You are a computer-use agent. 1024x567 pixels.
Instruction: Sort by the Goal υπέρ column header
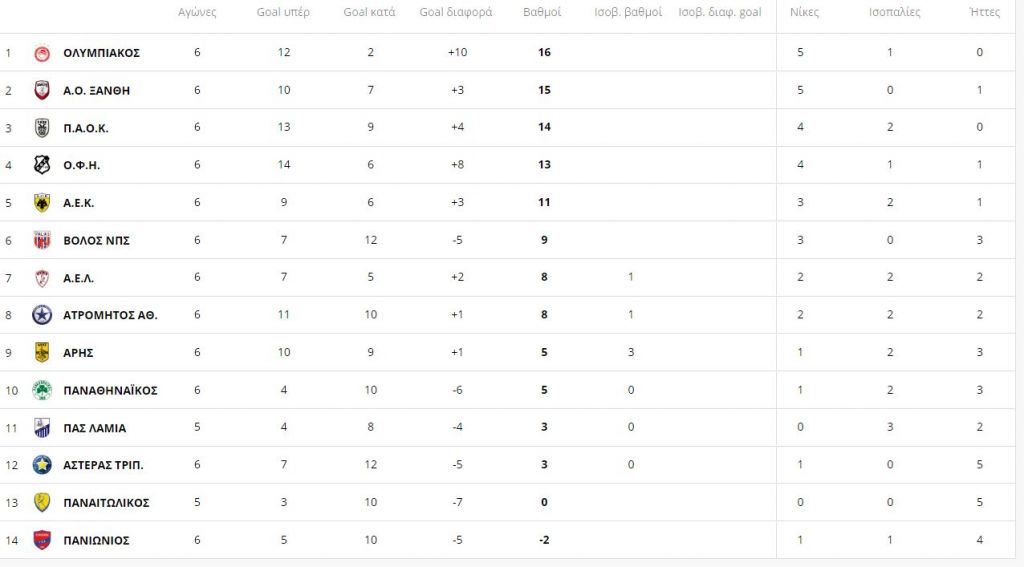283,12
